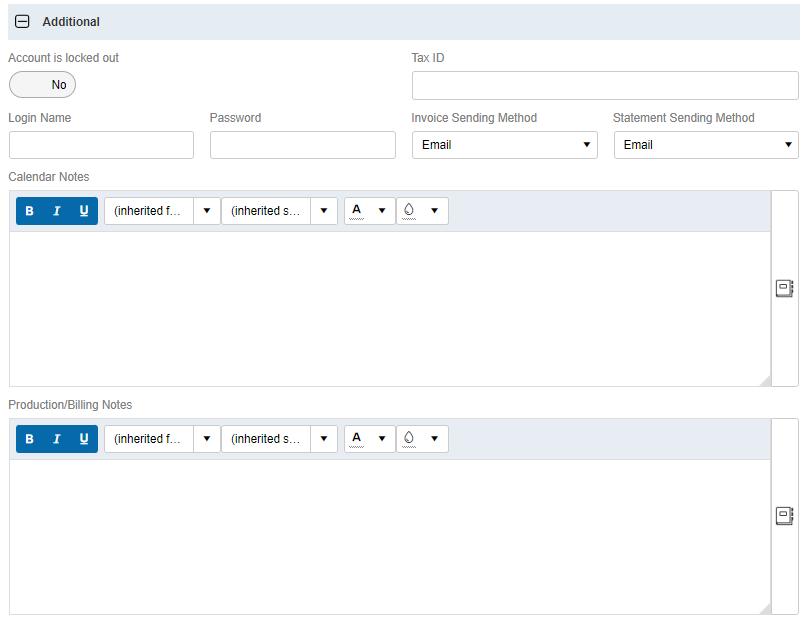Click Italic in Calendar Notes toolbar

coord(57,211)
